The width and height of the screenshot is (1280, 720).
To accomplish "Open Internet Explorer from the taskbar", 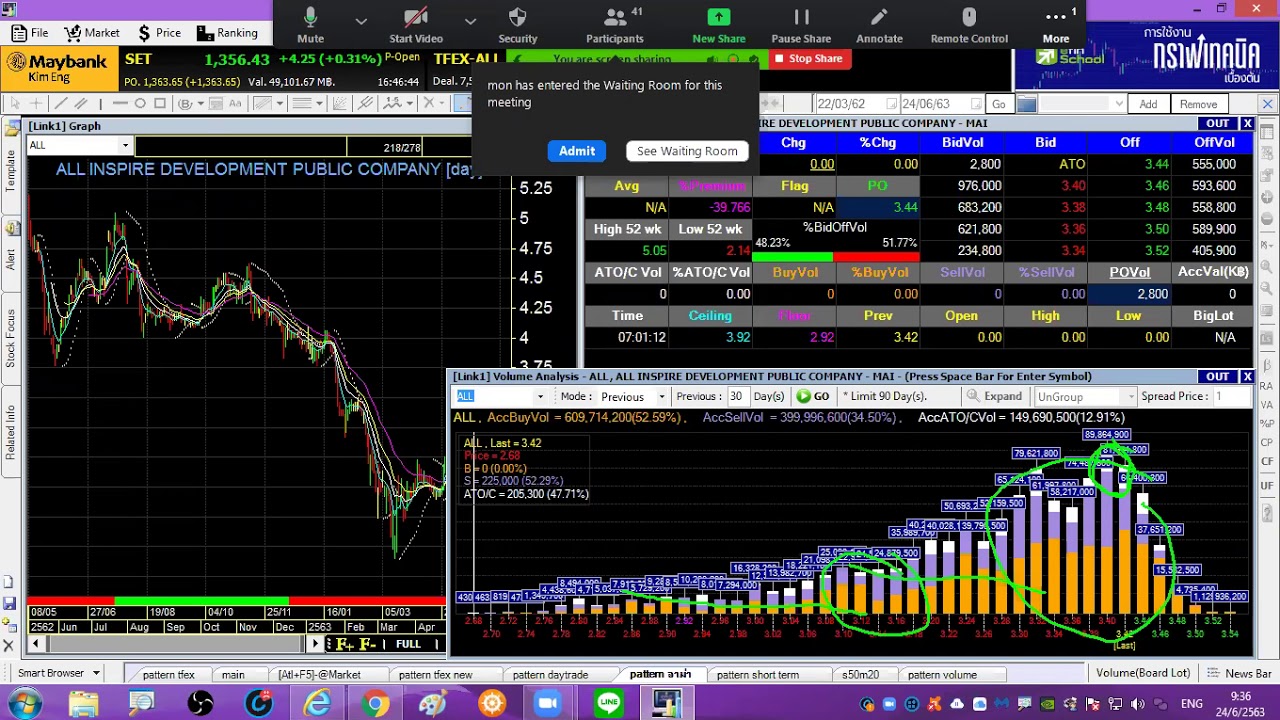I will 317,704.
